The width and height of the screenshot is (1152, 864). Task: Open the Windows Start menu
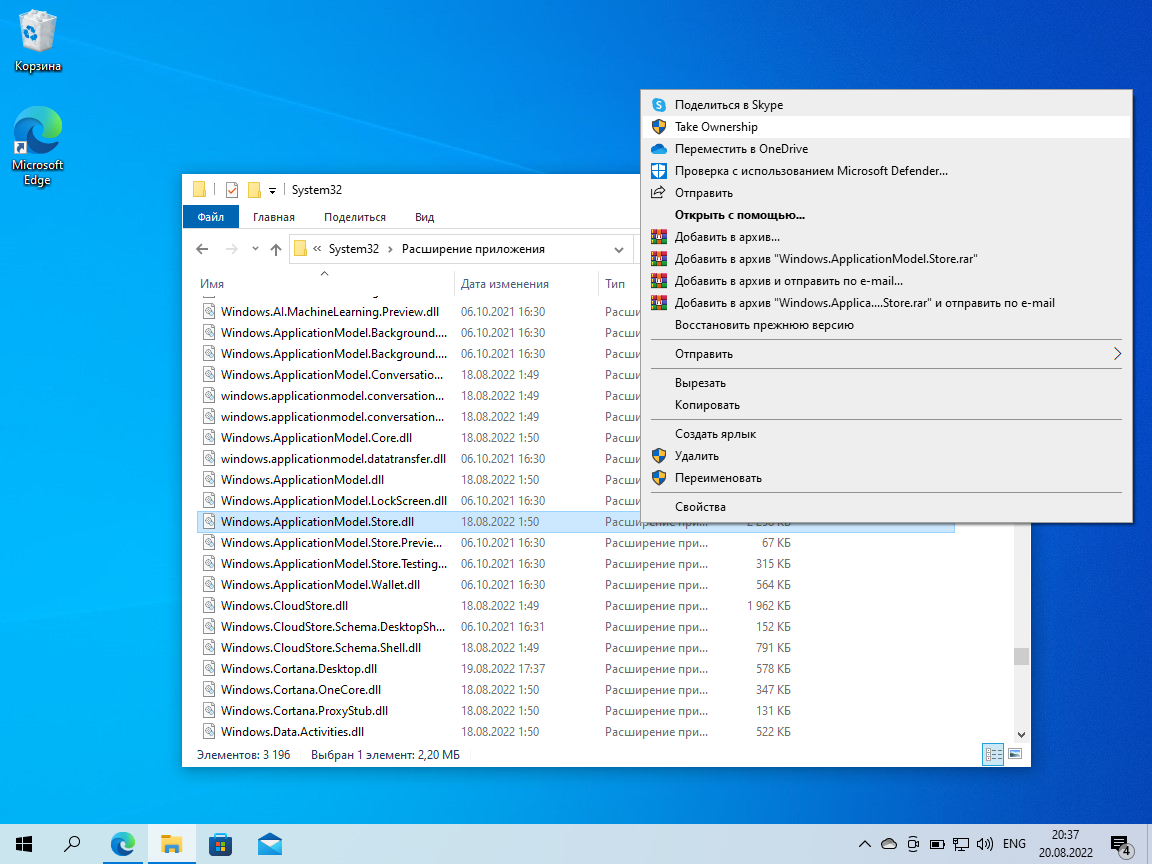pyautogui.click(x=24, y=844)
